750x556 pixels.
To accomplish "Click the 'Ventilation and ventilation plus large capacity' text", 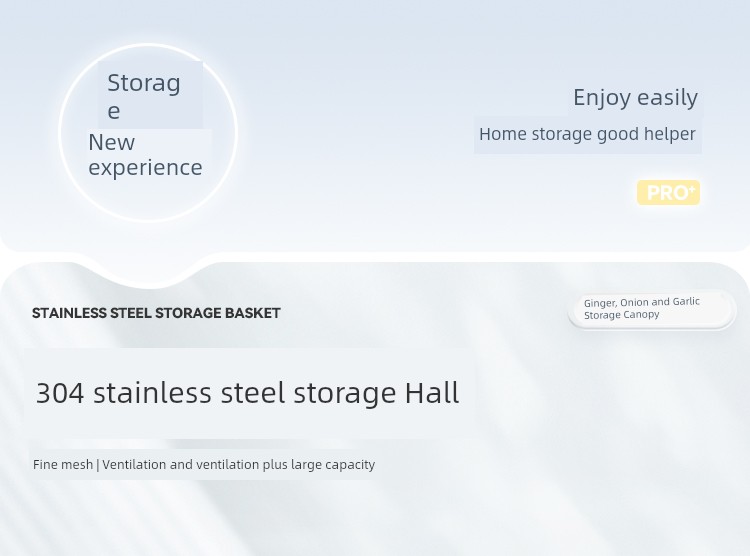I will [238, 465].
